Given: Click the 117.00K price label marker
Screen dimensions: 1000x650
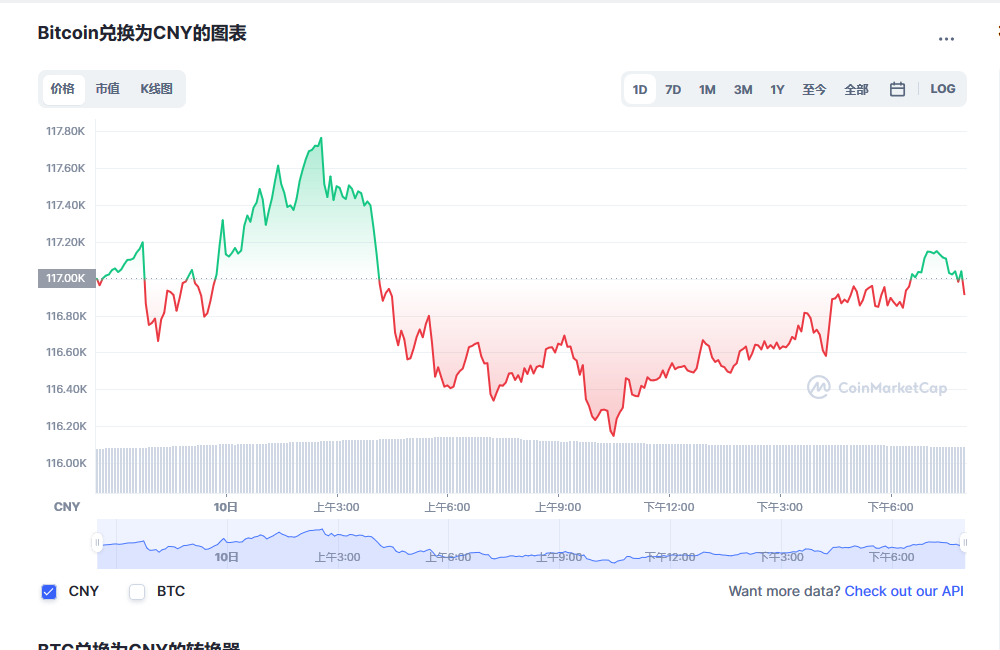Looking at the screenshot, I should click(x=67, y=278).
